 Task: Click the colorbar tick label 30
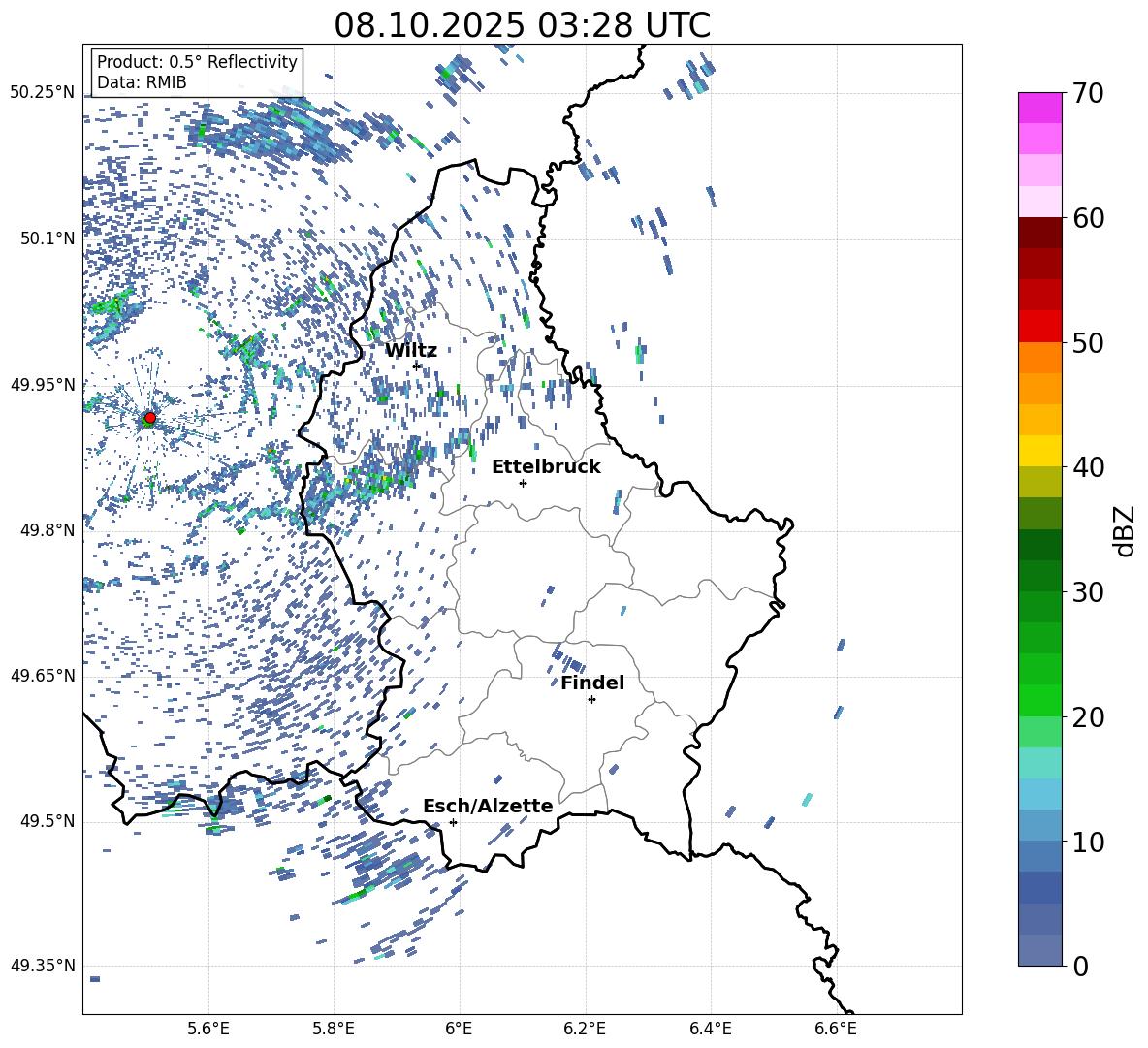point(1088,592)
